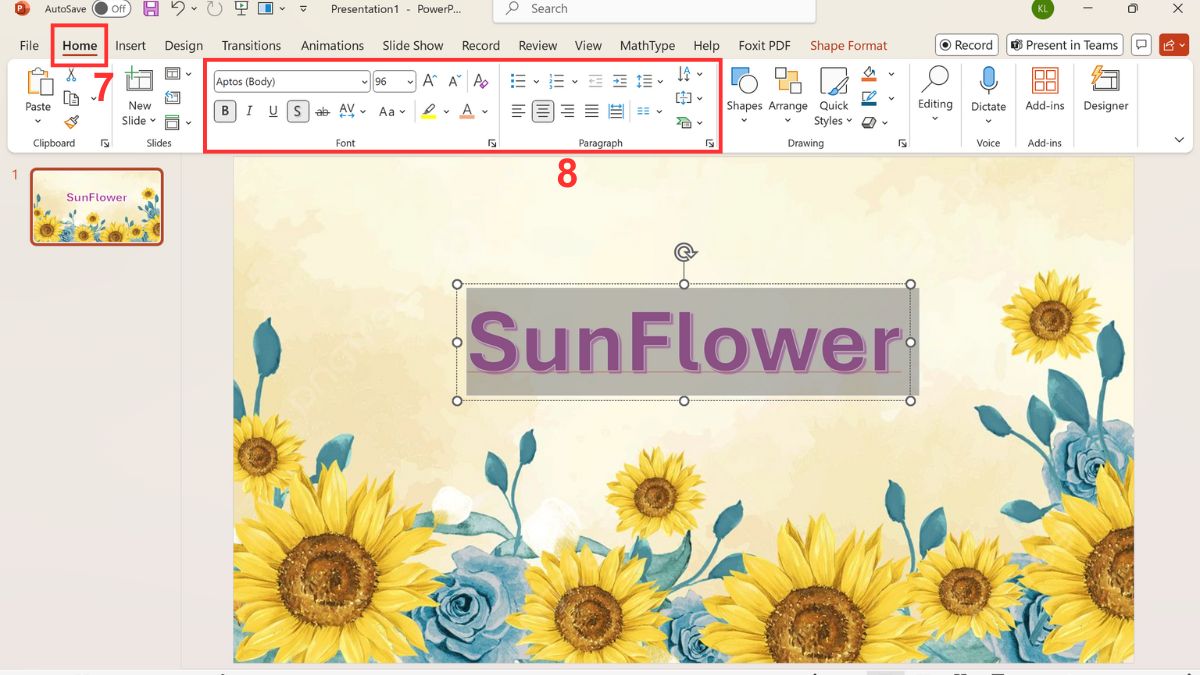
Task: Increase font size with the larger A
Action: (x=429, y=81)
